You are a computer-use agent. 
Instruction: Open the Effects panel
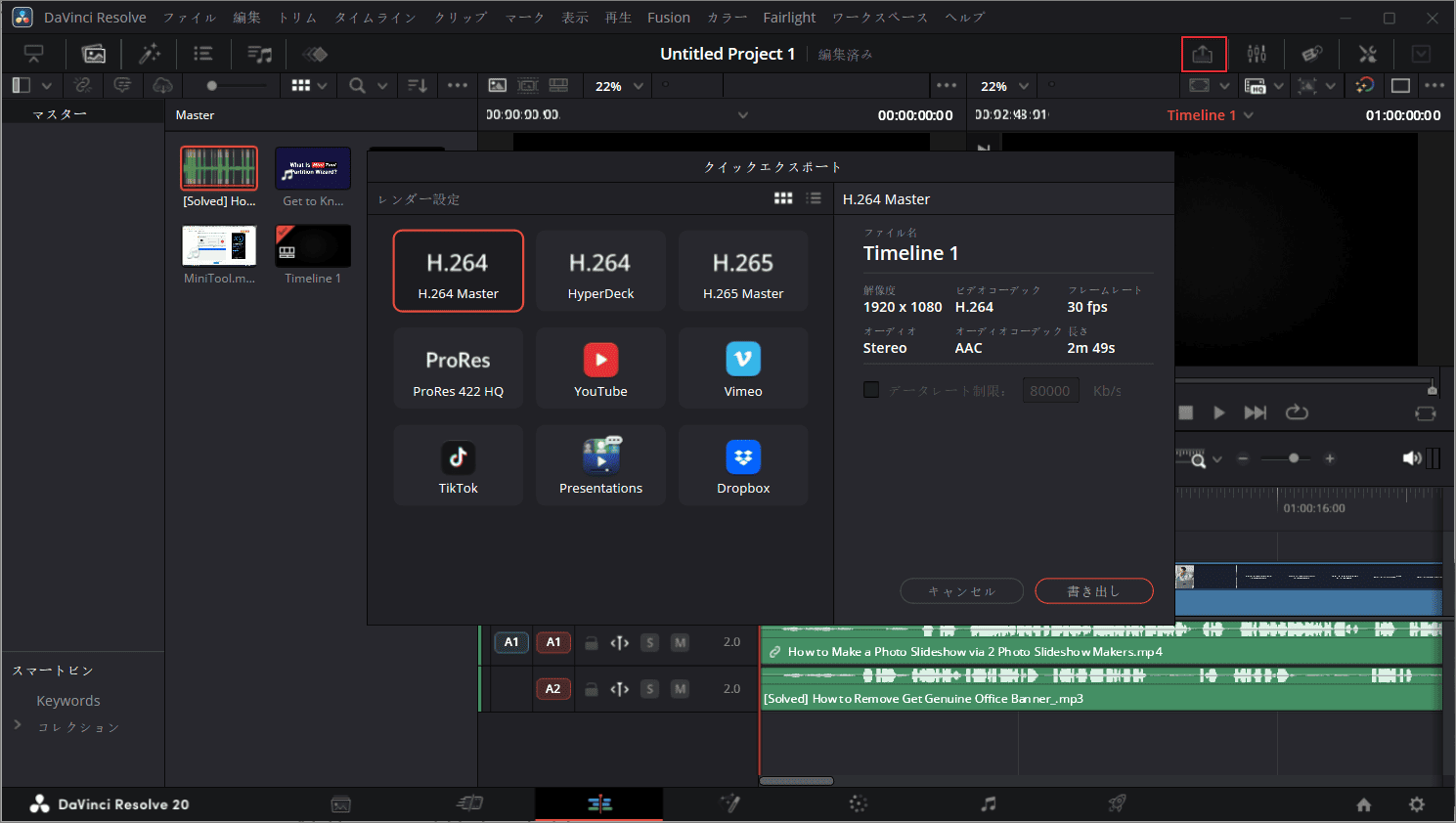[x=151, y=54]
